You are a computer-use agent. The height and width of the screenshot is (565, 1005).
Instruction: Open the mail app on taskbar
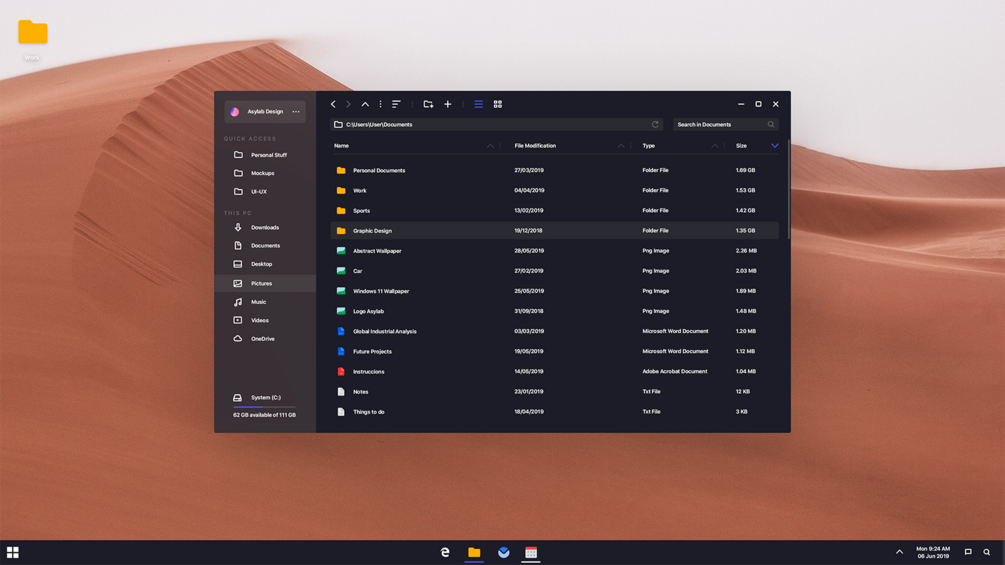coord(504,552)
